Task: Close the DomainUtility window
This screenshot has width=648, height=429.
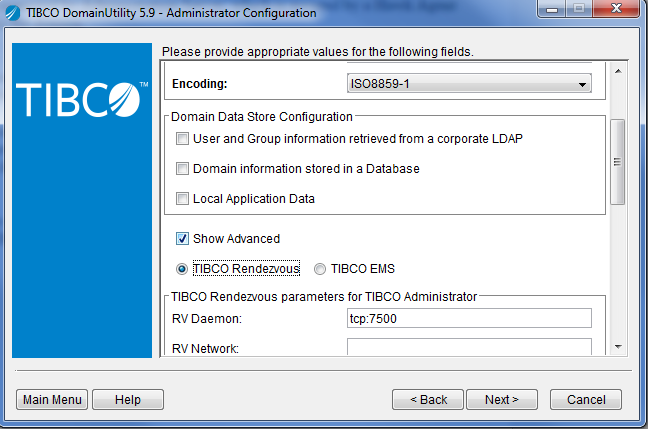Action: 616,9
